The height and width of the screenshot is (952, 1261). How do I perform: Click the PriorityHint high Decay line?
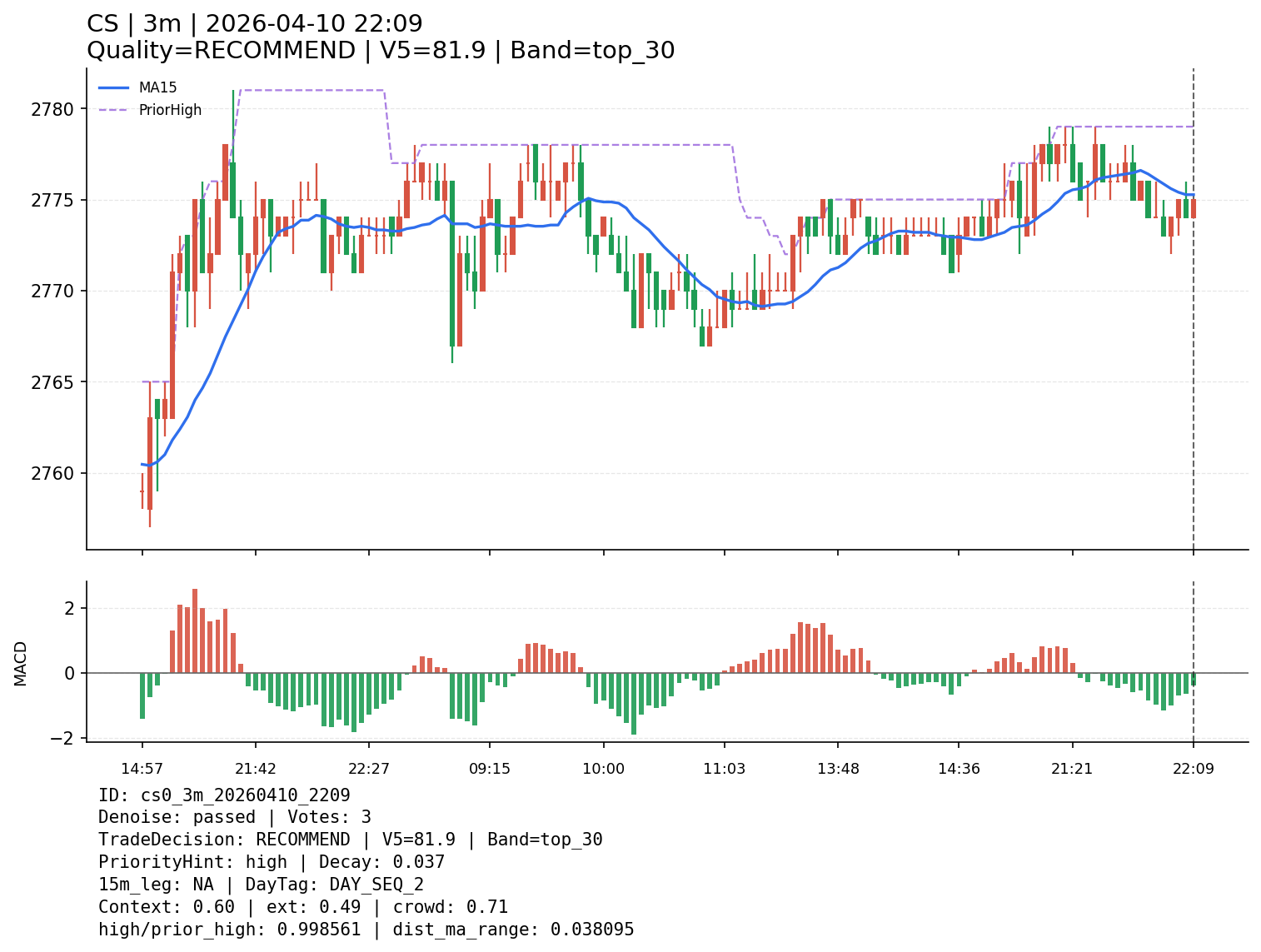tap(272, 862)
